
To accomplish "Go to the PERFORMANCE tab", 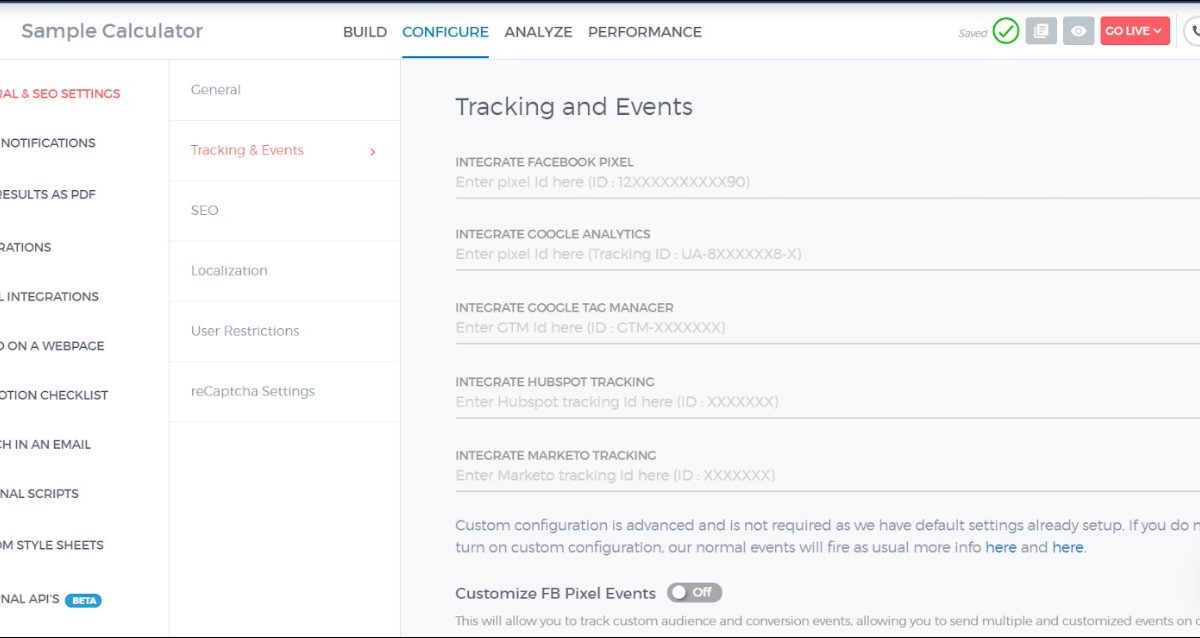I will 644,32.
